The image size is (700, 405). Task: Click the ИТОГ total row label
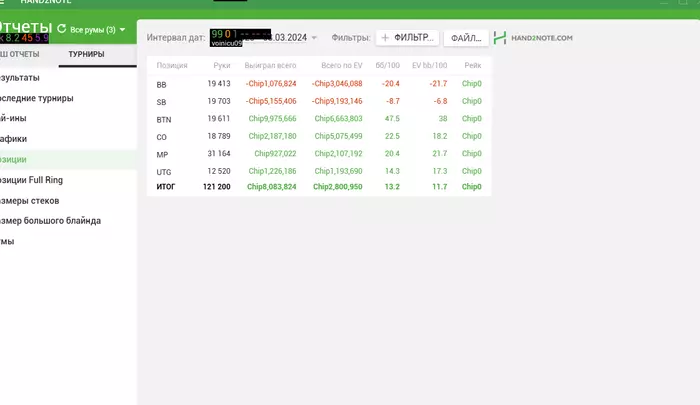point(166,187)
